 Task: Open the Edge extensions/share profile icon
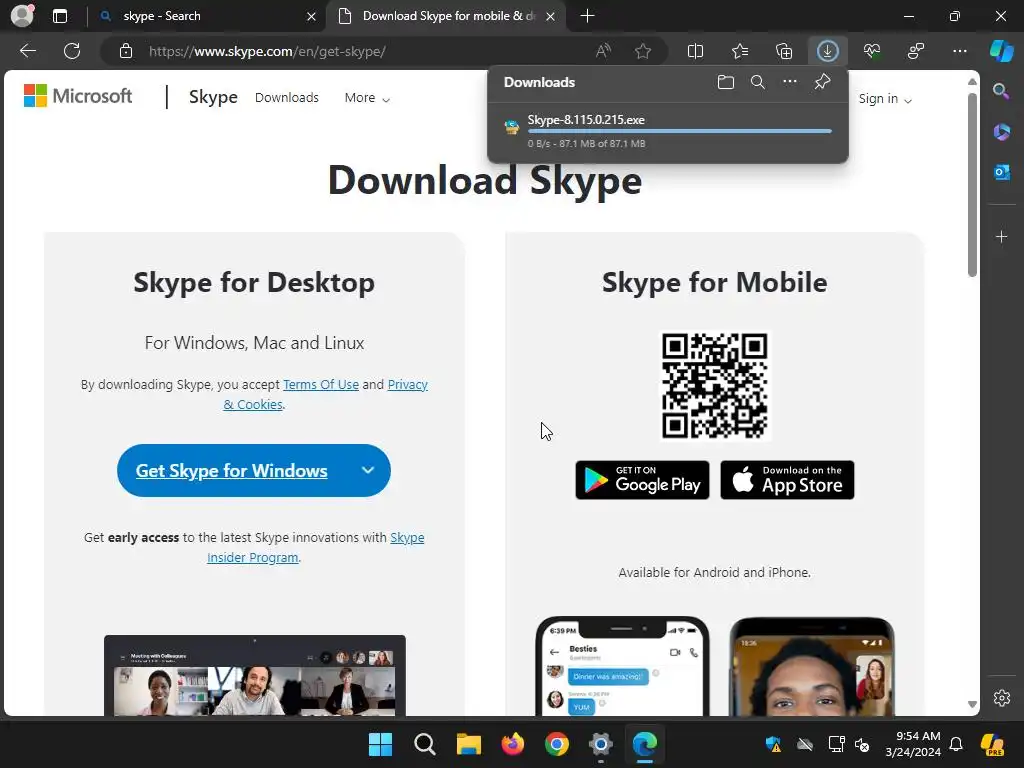[x=916, y=51]
